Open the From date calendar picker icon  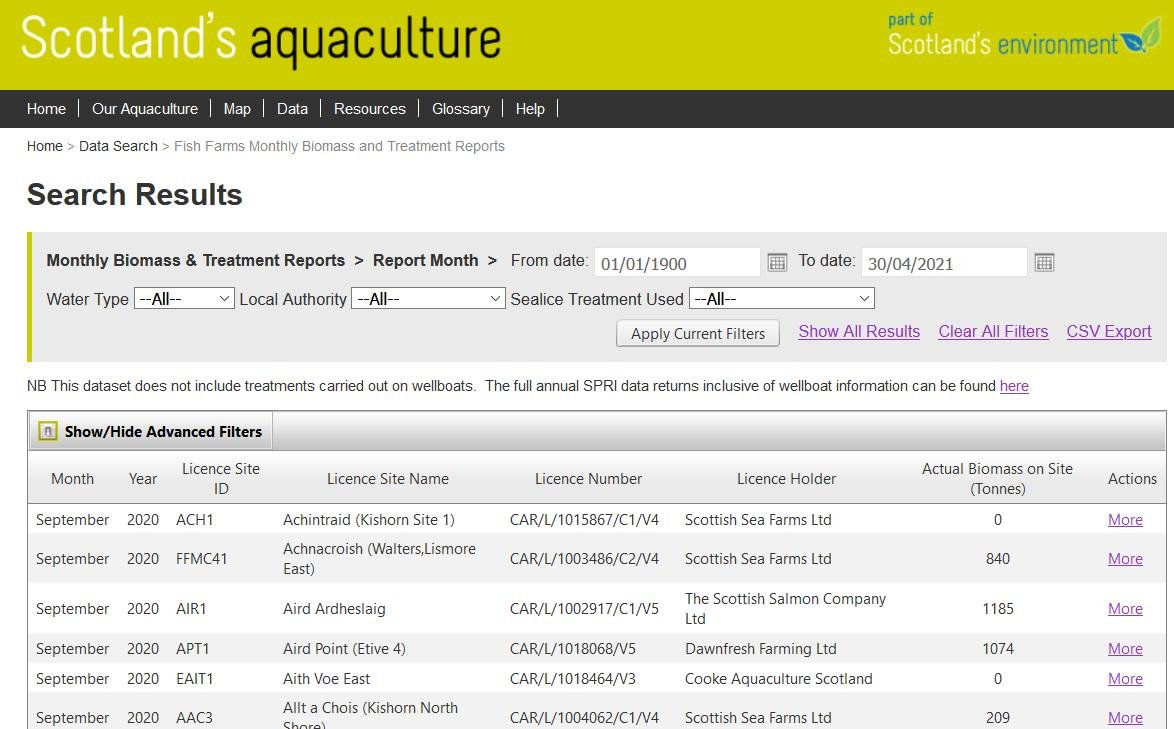[777, 263]
